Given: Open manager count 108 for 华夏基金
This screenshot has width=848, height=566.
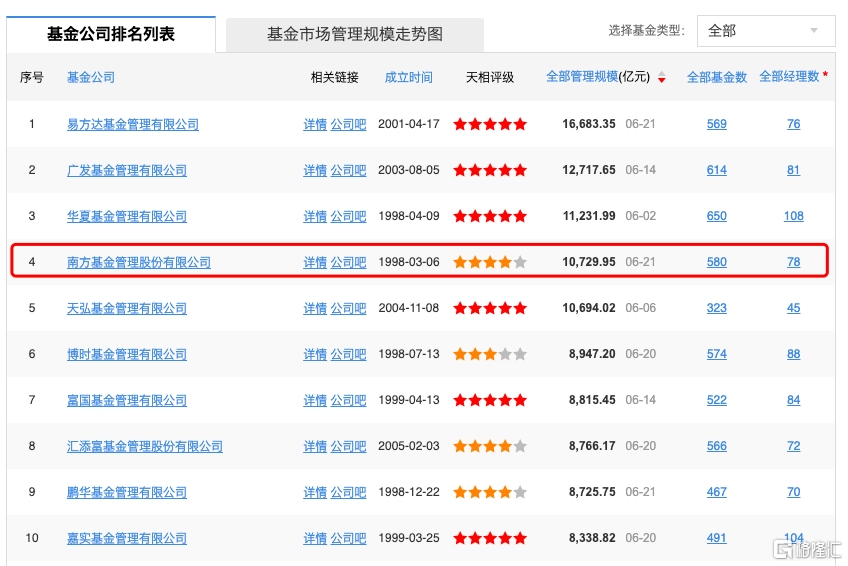Looking at the screenshot, I should point(794,216).
